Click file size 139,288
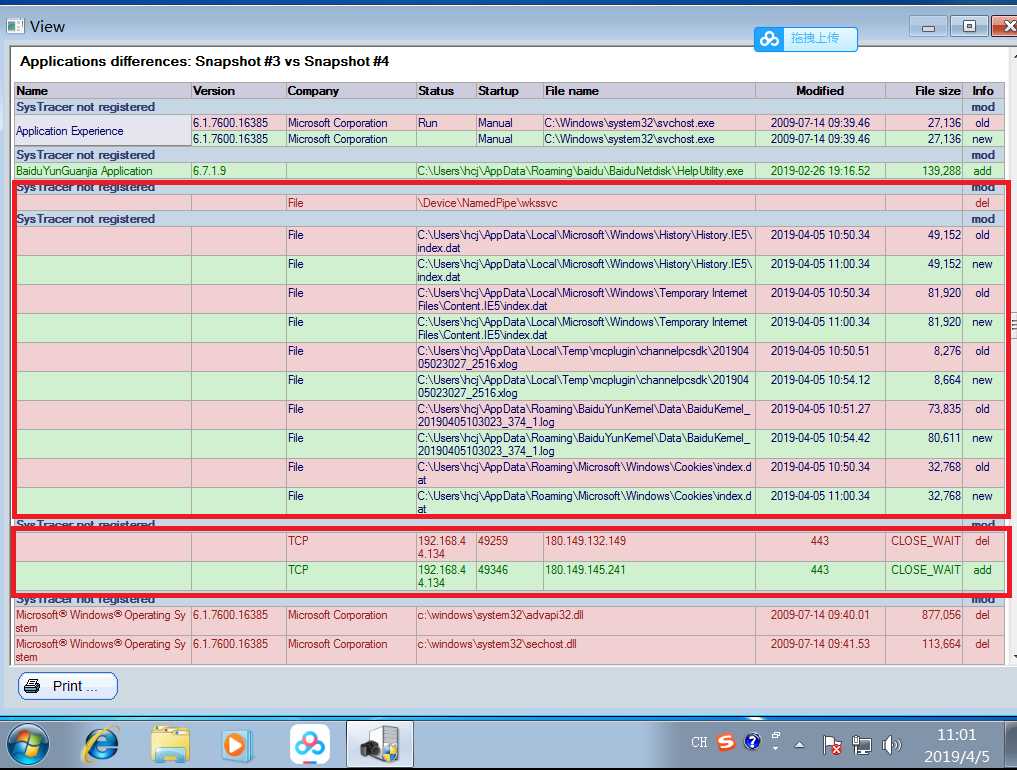Image resolution: width=1017 pixels, height=770 pixels. click(x=940, y=171)
